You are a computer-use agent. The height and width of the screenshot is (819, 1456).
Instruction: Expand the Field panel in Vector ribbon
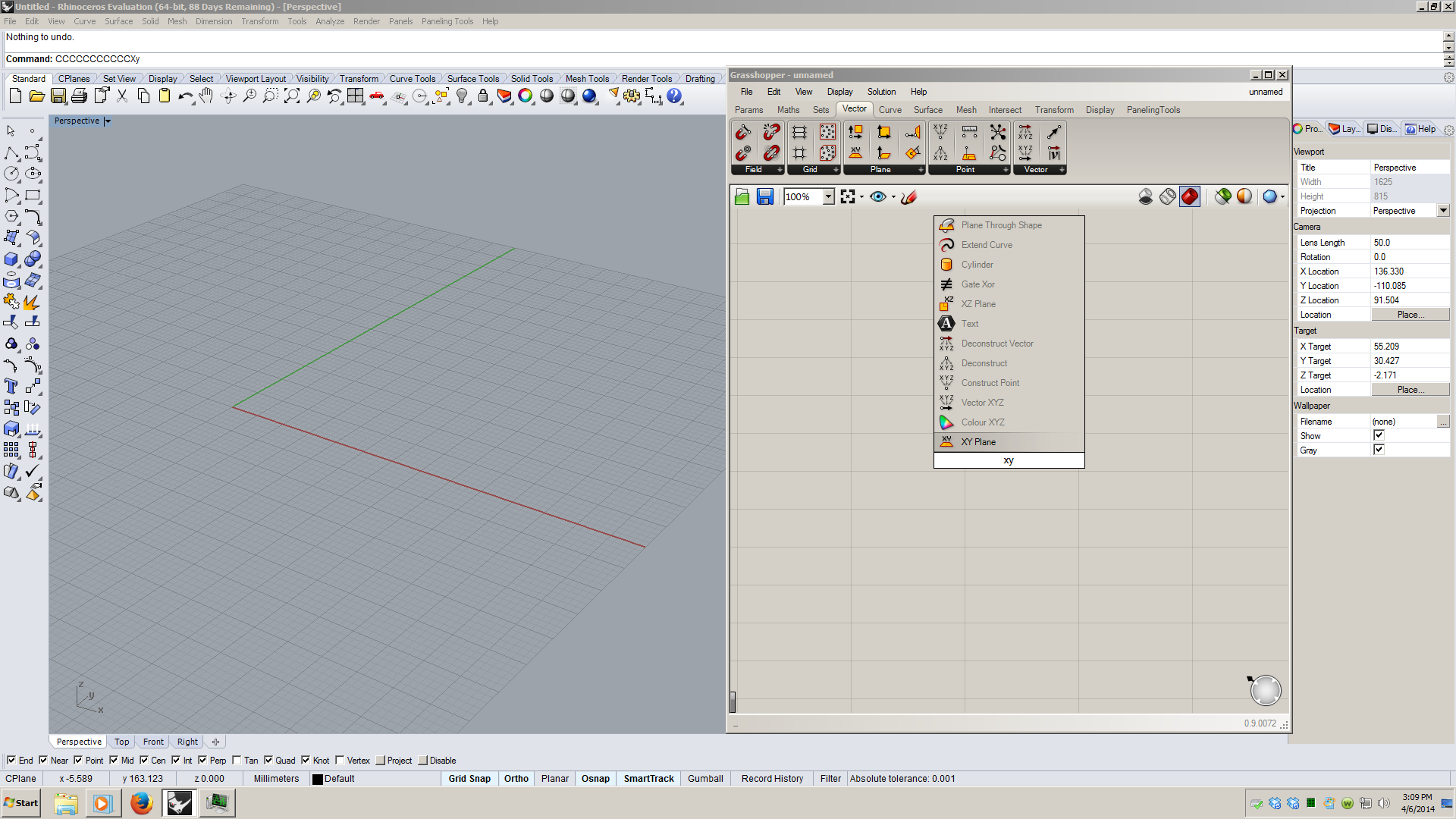pyautogui.click(x=780, y=170)
